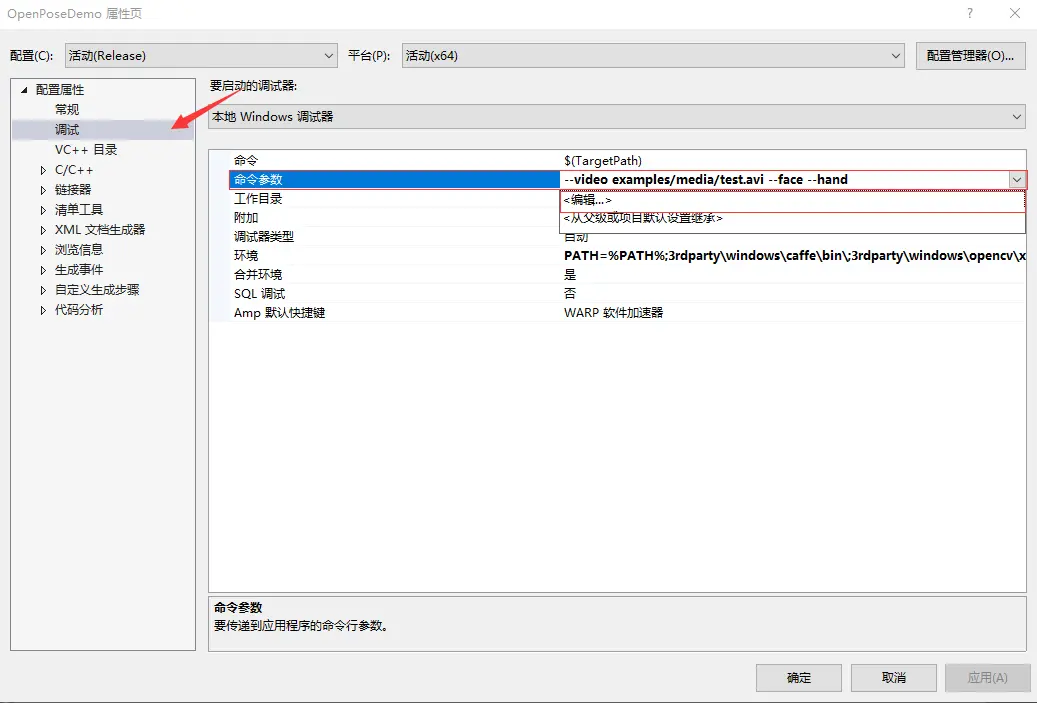Select the 环境 property row
1037x703 pixels.
click(617, 255)
